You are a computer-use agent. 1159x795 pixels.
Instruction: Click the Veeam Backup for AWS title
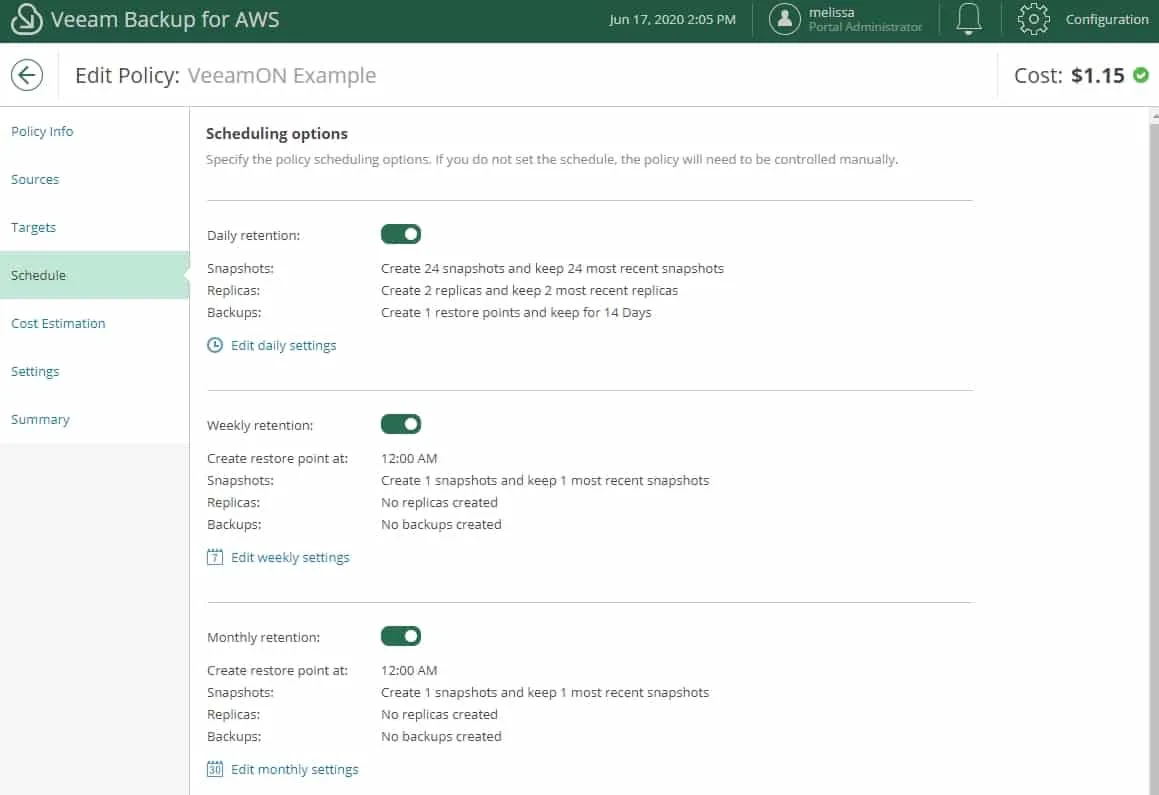(x=165, y=19)
